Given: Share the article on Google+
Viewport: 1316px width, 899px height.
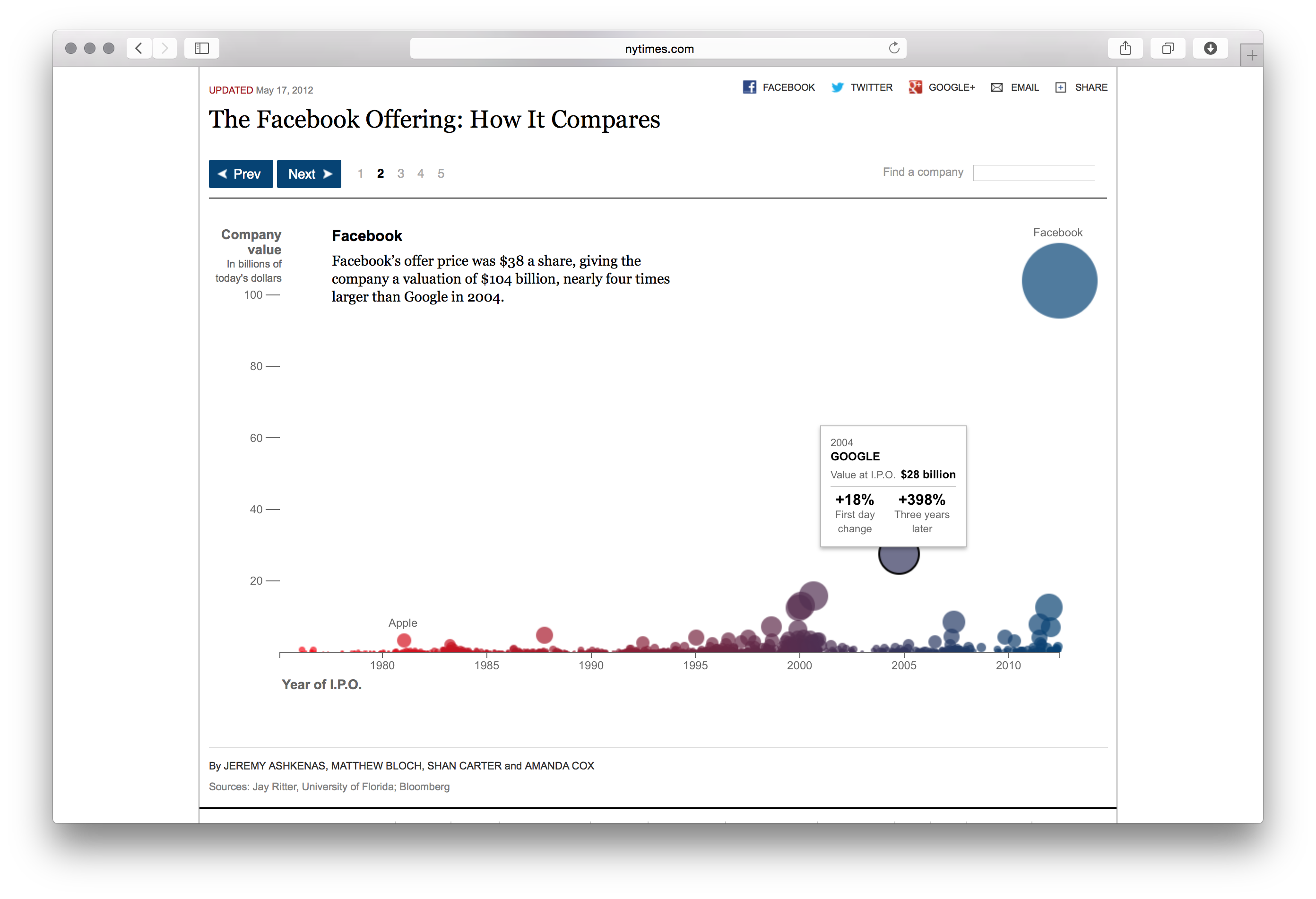Looking at the screenshot, I should (x=942, y=87).
